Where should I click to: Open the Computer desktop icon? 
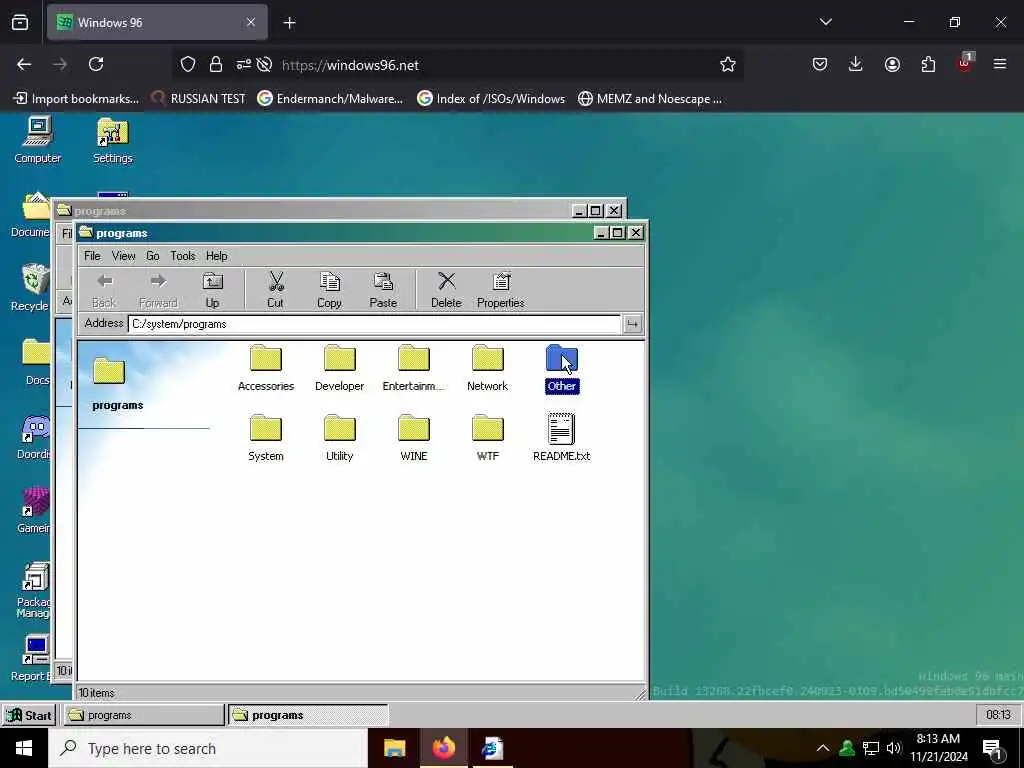(37, 140)
